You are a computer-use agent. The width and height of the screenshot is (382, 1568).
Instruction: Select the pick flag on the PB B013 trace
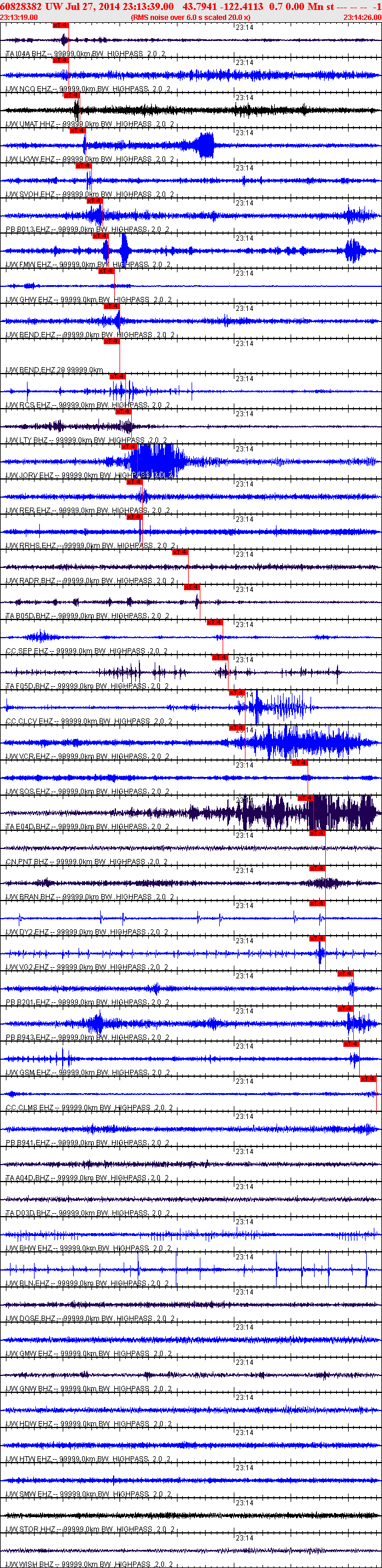pyautogui.click(x=94, y=201)
